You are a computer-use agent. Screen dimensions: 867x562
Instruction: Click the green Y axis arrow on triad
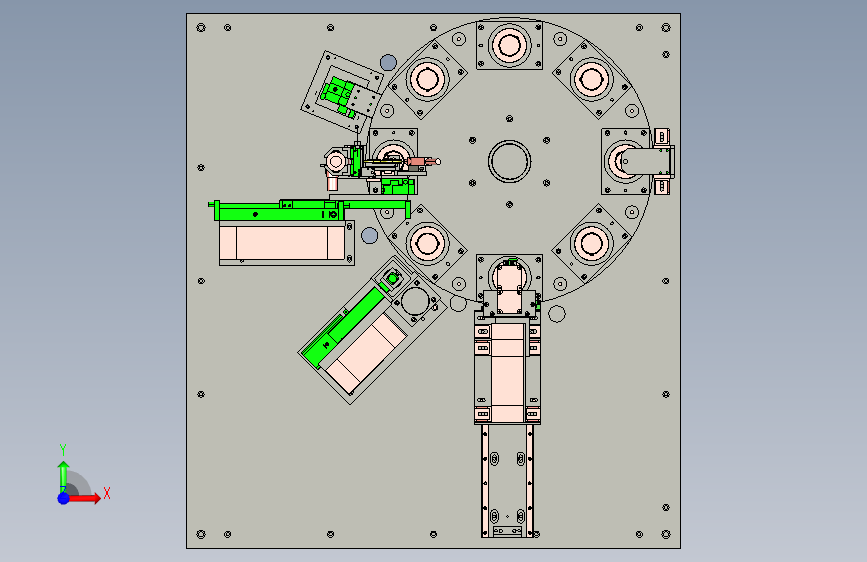click(x=64, y=477)
